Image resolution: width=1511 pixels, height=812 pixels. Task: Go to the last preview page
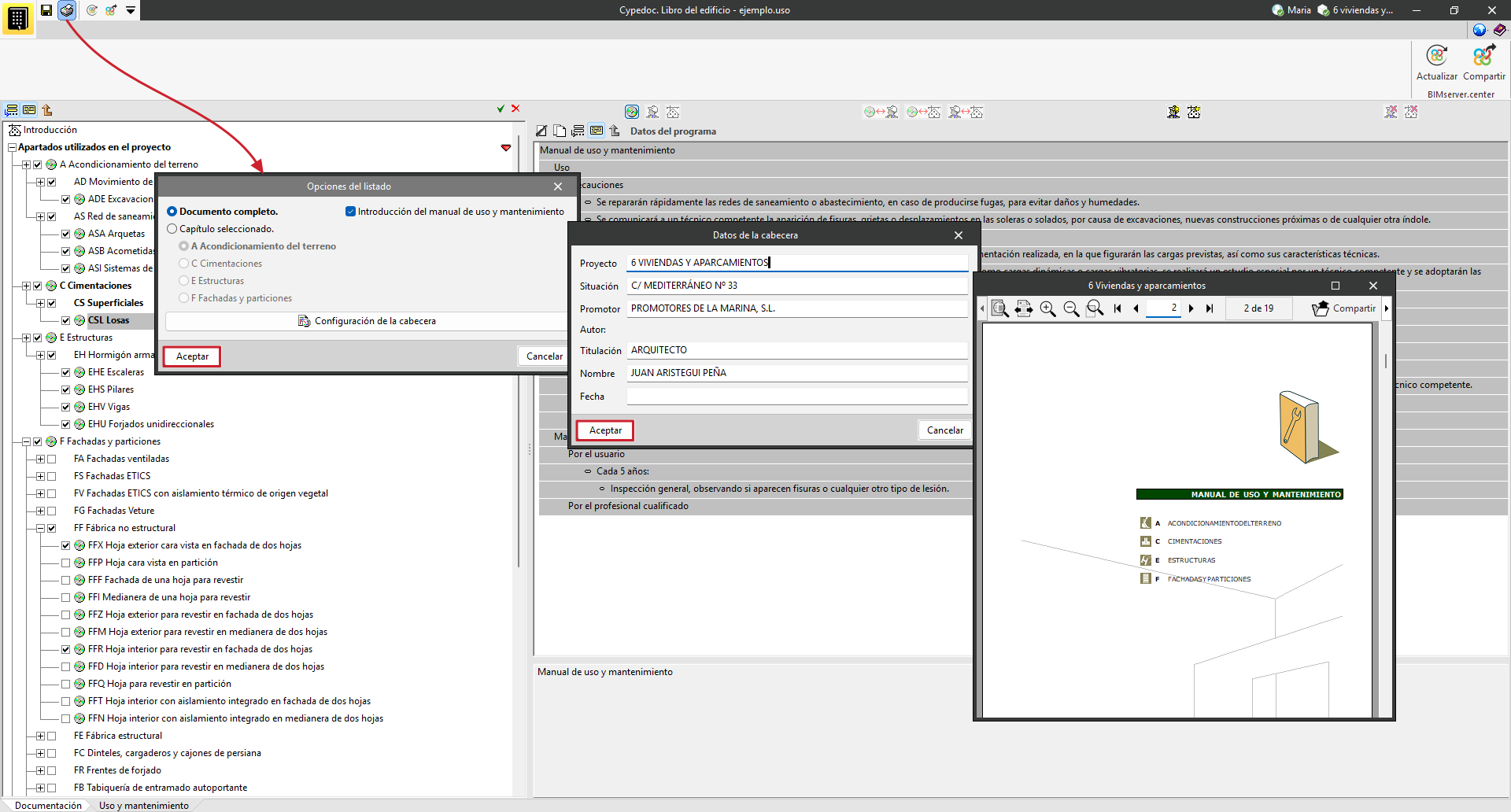click(x=1210, y=308)
